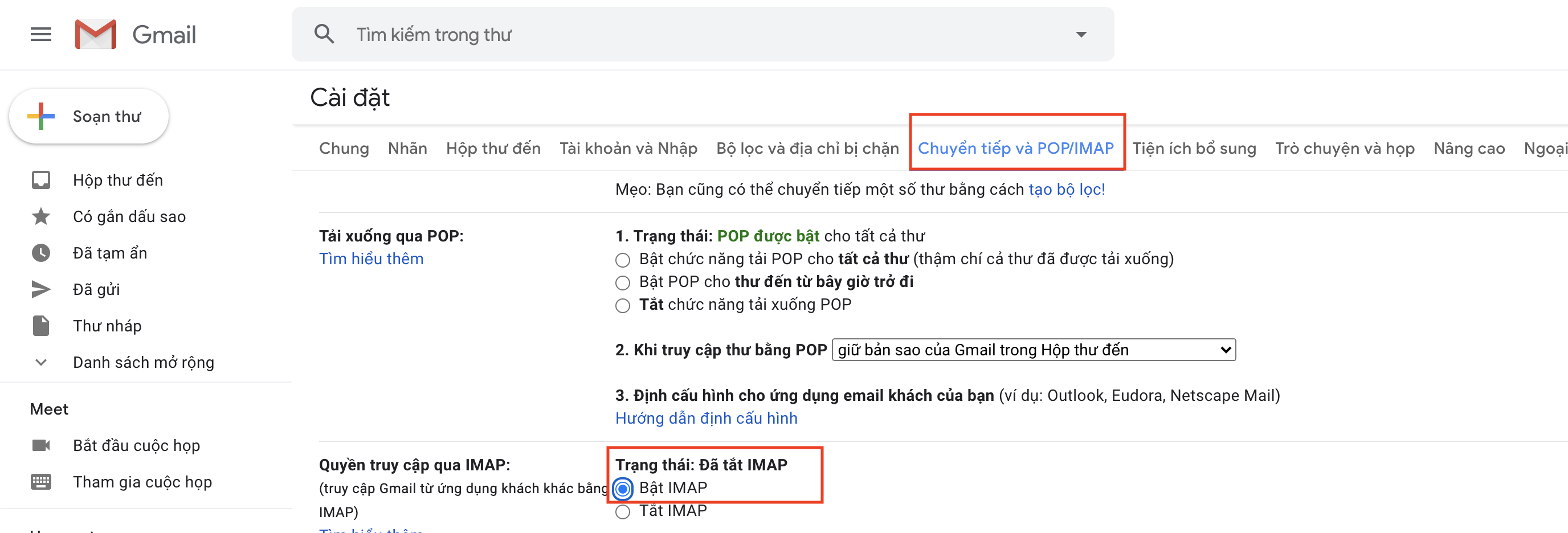1568x533 pixels.
Task: Switch to the Nâng cao tab
Action: click(1469, 149)
